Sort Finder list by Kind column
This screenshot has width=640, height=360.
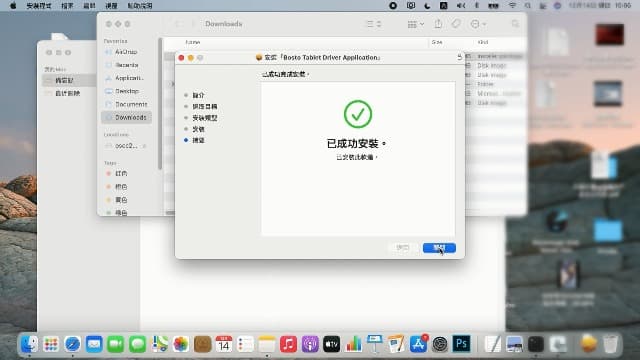[x=483, y=42]
